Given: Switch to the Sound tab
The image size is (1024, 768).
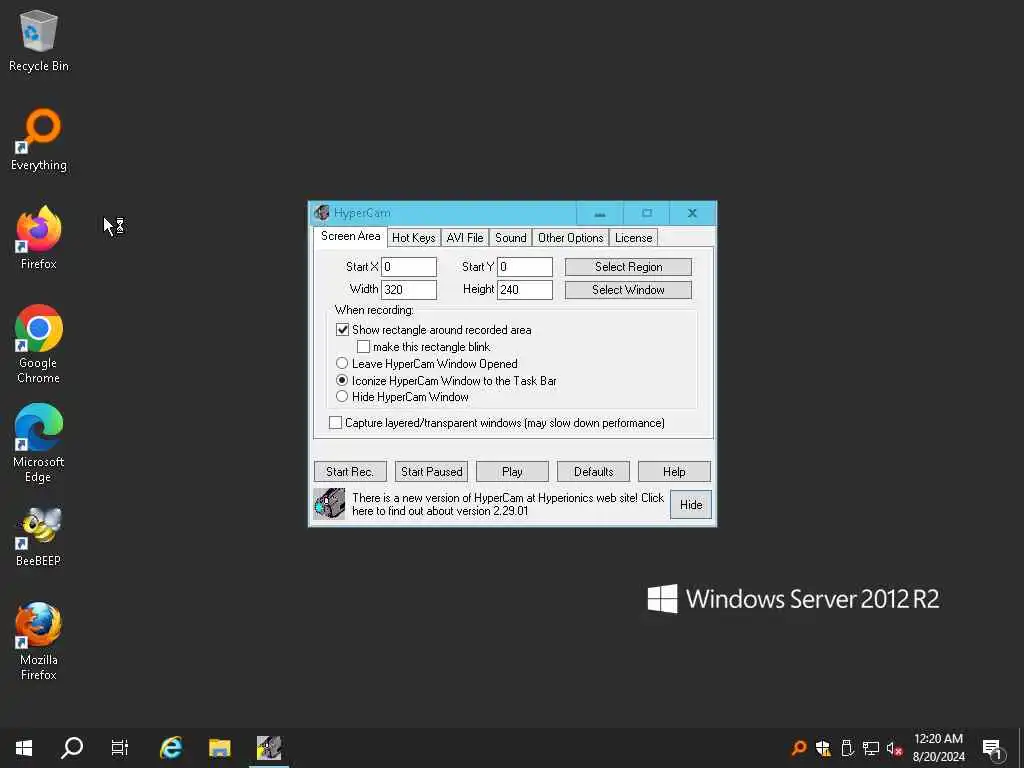Looking at the screenshot, I should click(511, 238).
